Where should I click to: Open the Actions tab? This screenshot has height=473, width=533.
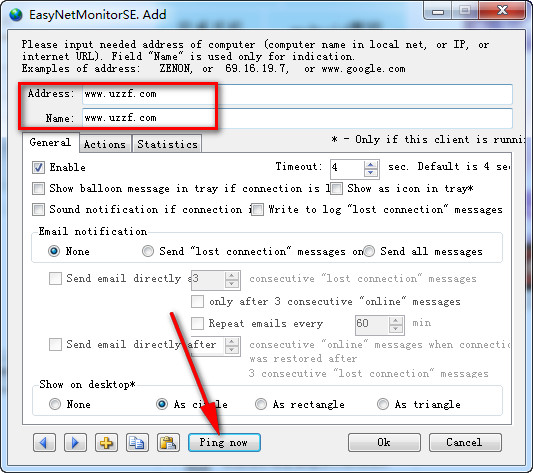105,144
